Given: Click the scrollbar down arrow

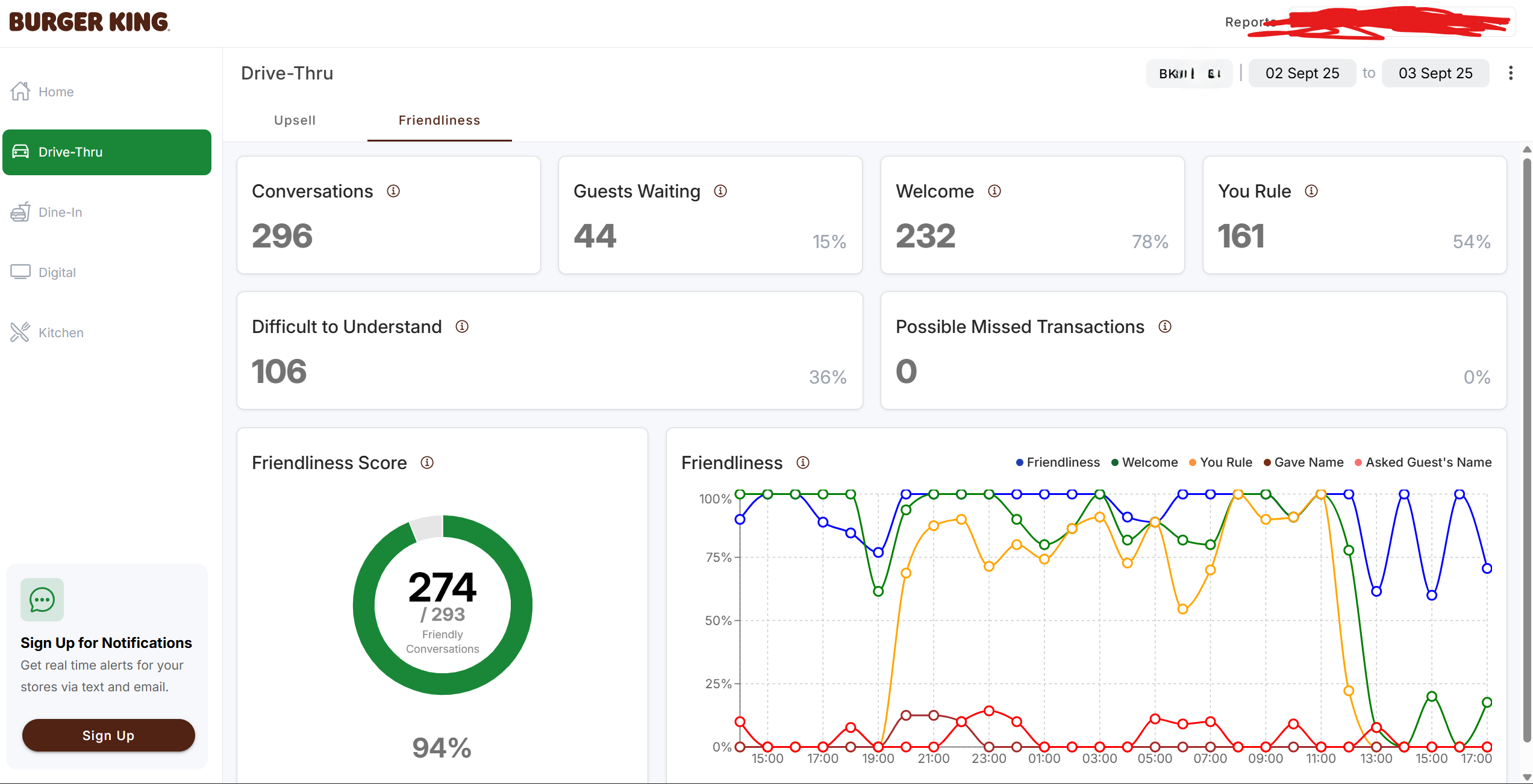Looking at the screenshot, I should click(1527, 777).
